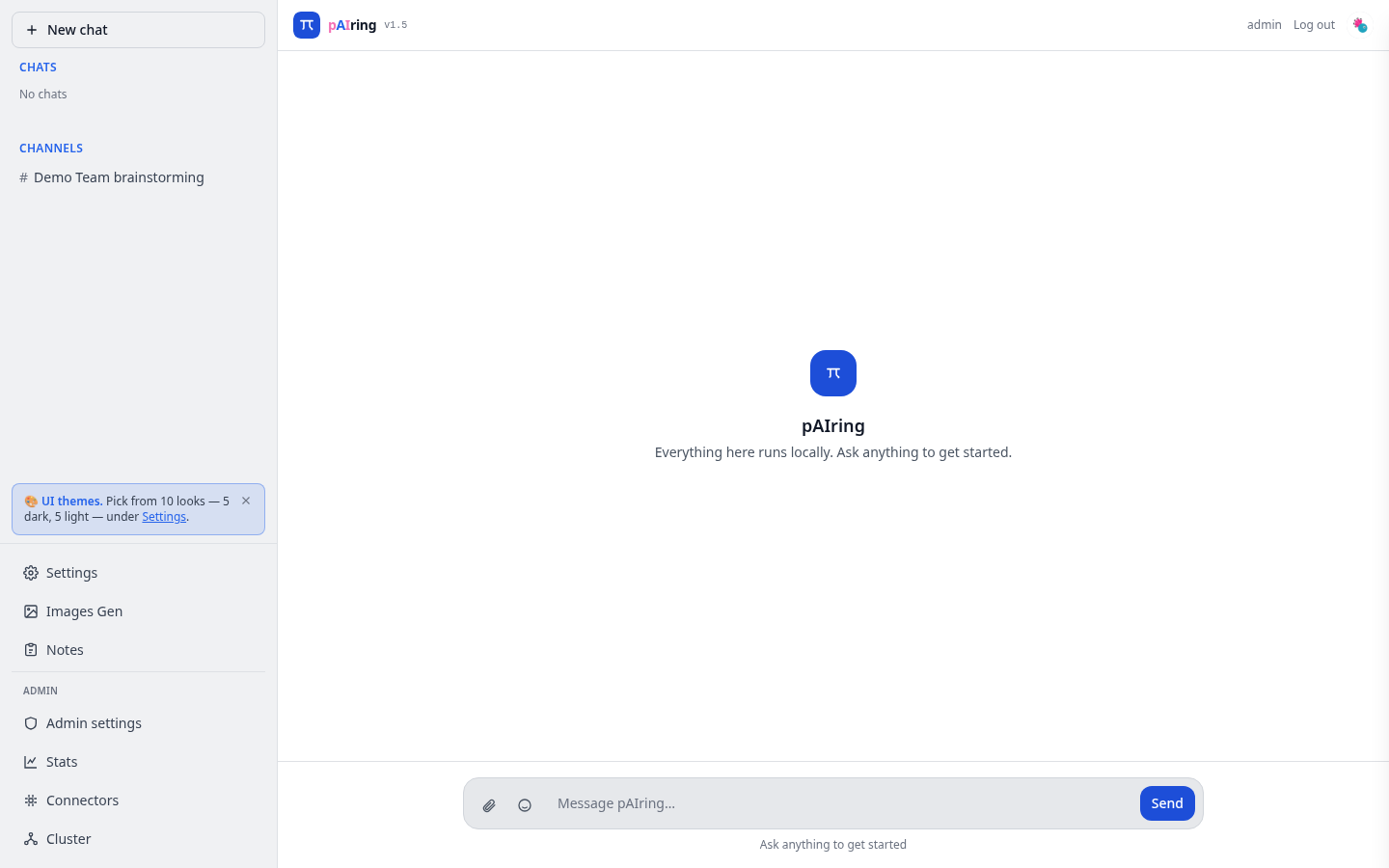Click the CHATS section heading
1389x868 pixels.
(38, 68)
